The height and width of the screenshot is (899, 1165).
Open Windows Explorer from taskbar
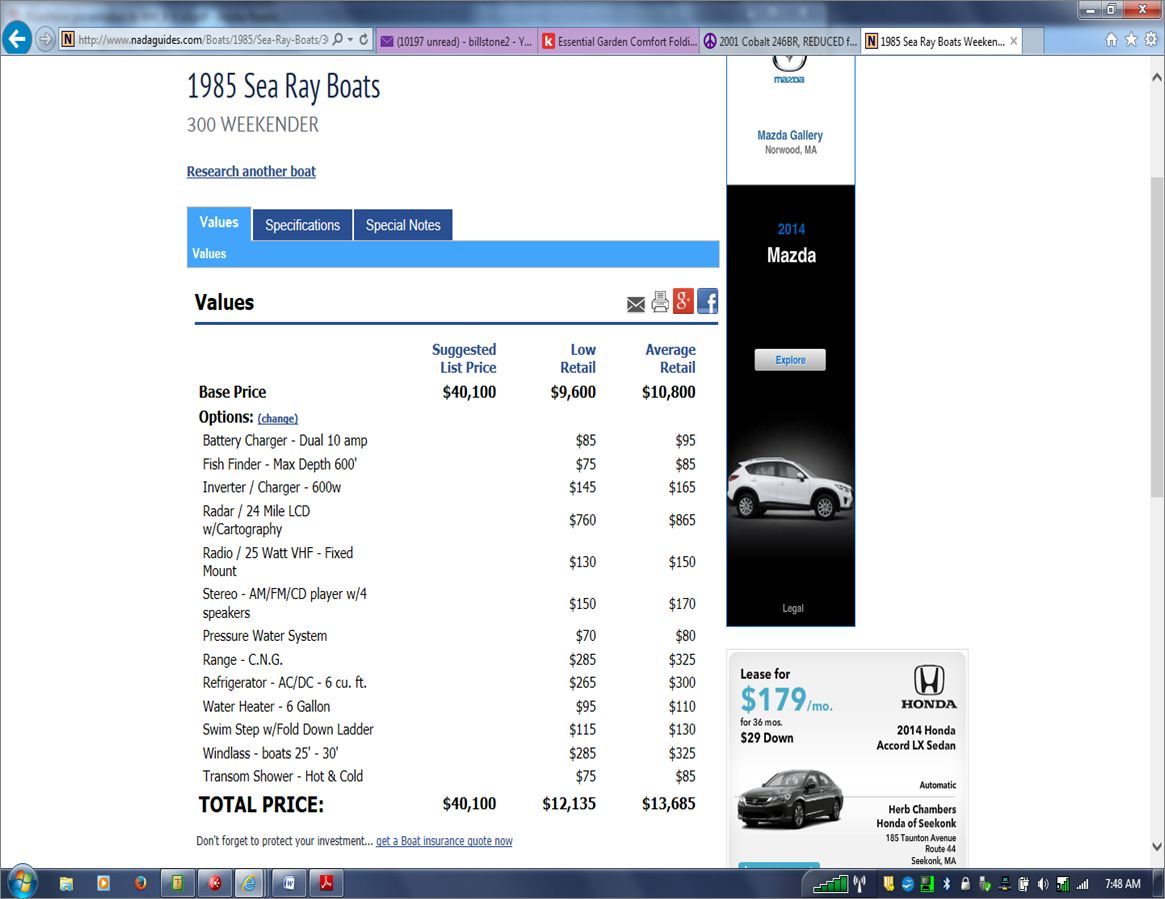[66, 883]
